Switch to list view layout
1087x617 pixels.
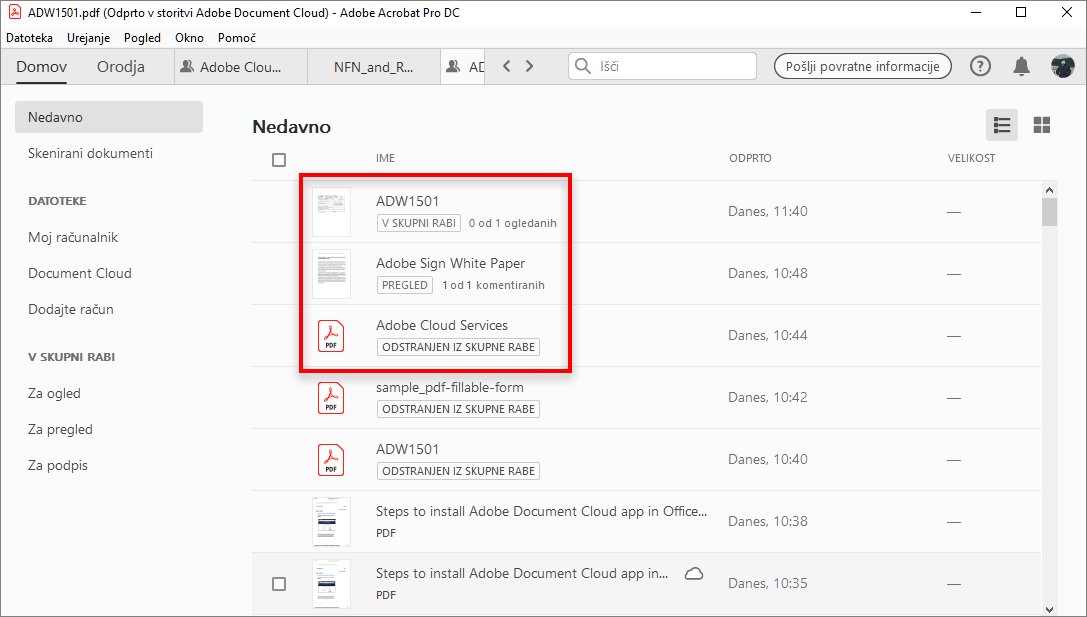point(1002,125)
